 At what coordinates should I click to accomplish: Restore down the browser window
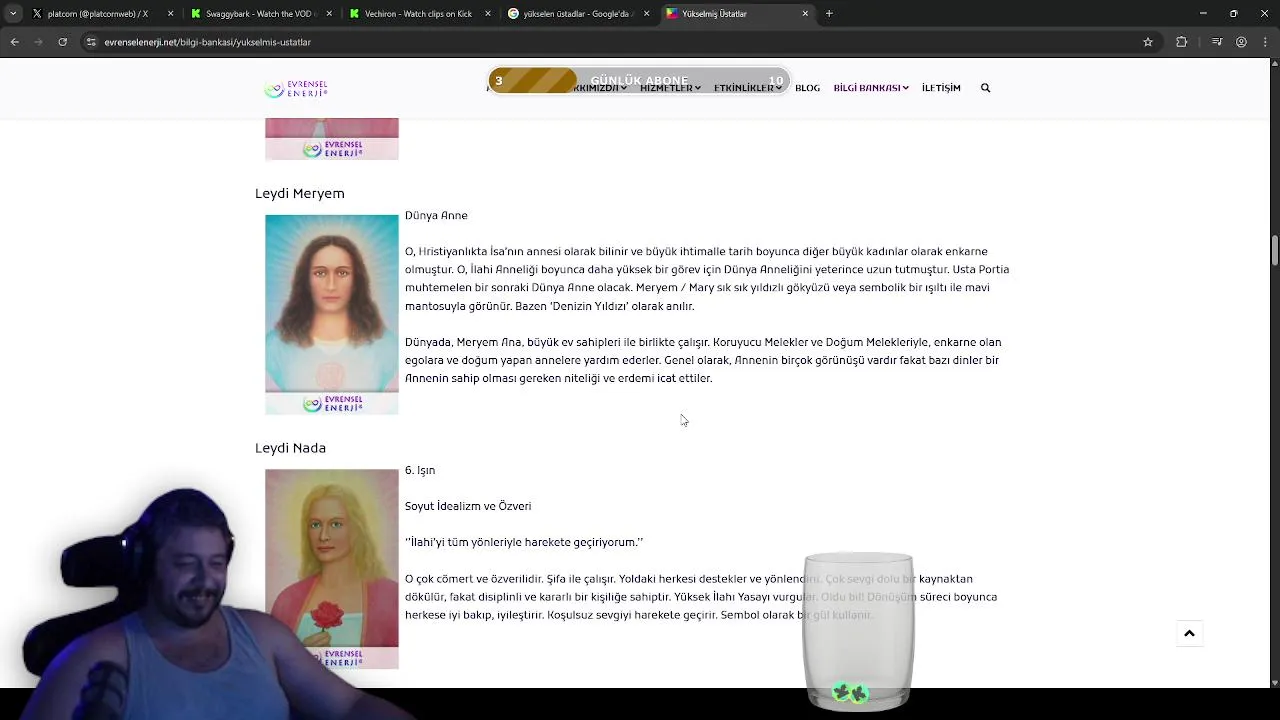(1233, 14)
